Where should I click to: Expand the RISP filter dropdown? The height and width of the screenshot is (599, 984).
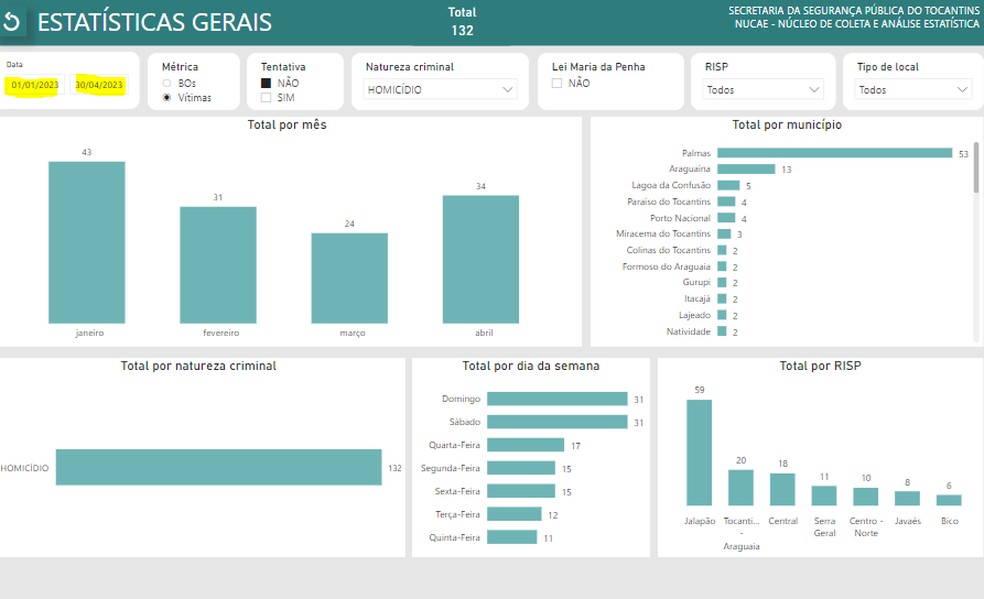[x=762, y=89]
